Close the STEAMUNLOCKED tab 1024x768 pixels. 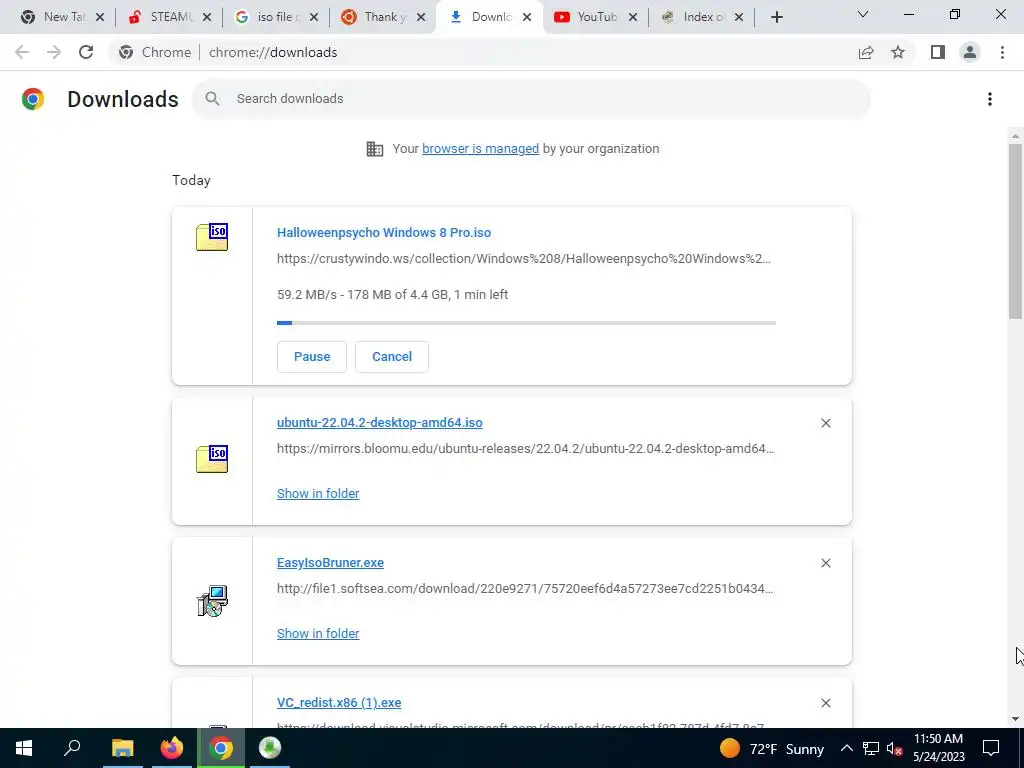pos(207,18)
